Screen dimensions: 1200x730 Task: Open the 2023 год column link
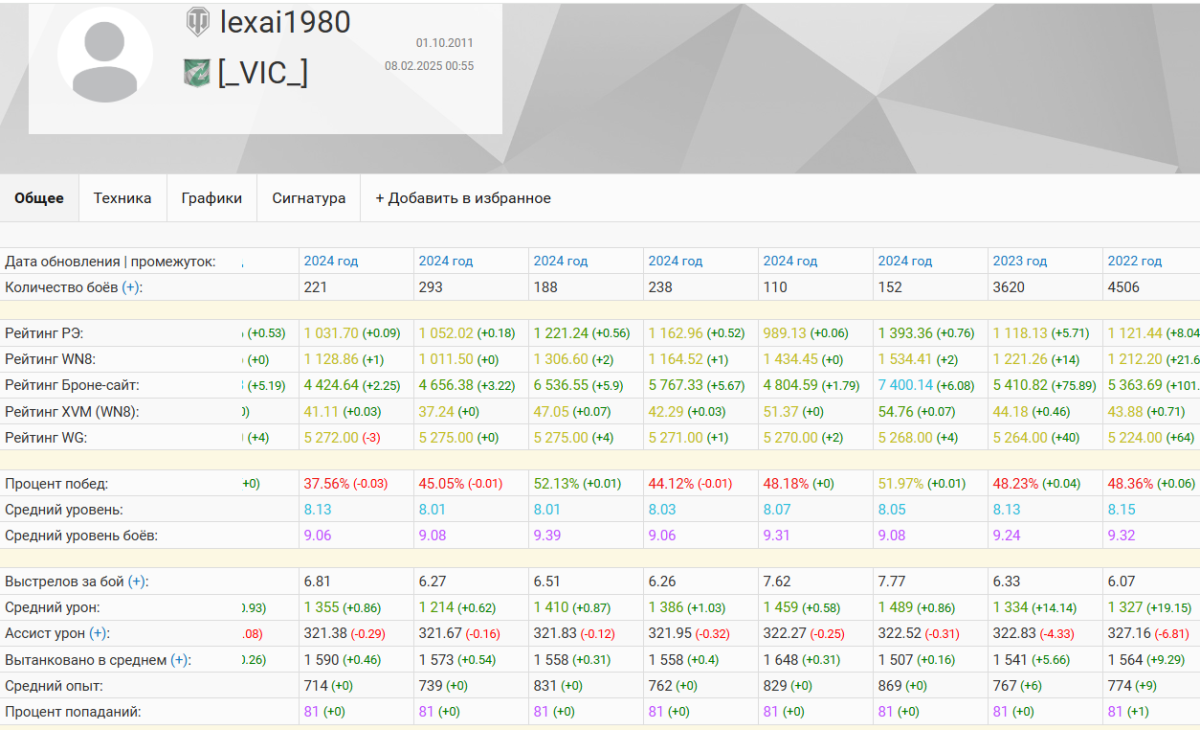tap(1020, 261)
